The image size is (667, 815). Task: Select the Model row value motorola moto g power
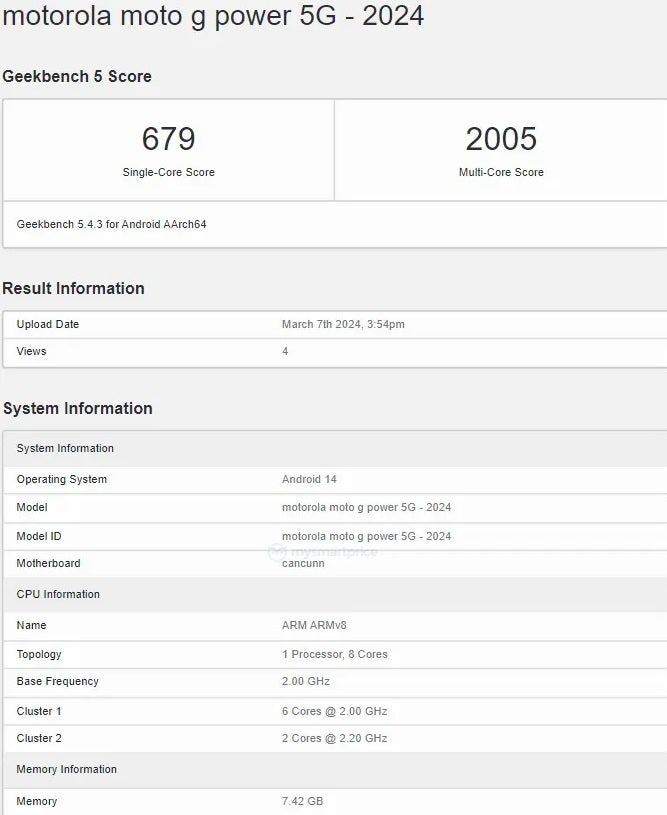(x=367, y=507)
